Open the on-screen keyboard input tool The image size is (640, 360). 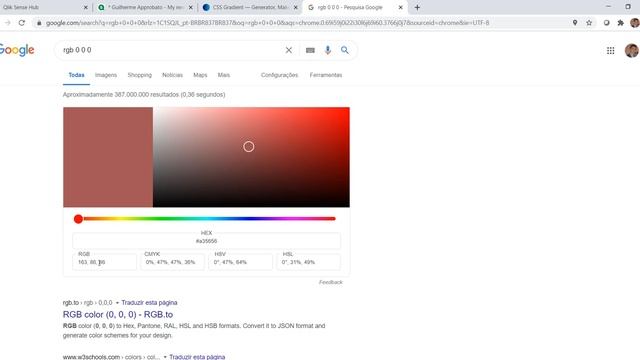coord(310,50)
